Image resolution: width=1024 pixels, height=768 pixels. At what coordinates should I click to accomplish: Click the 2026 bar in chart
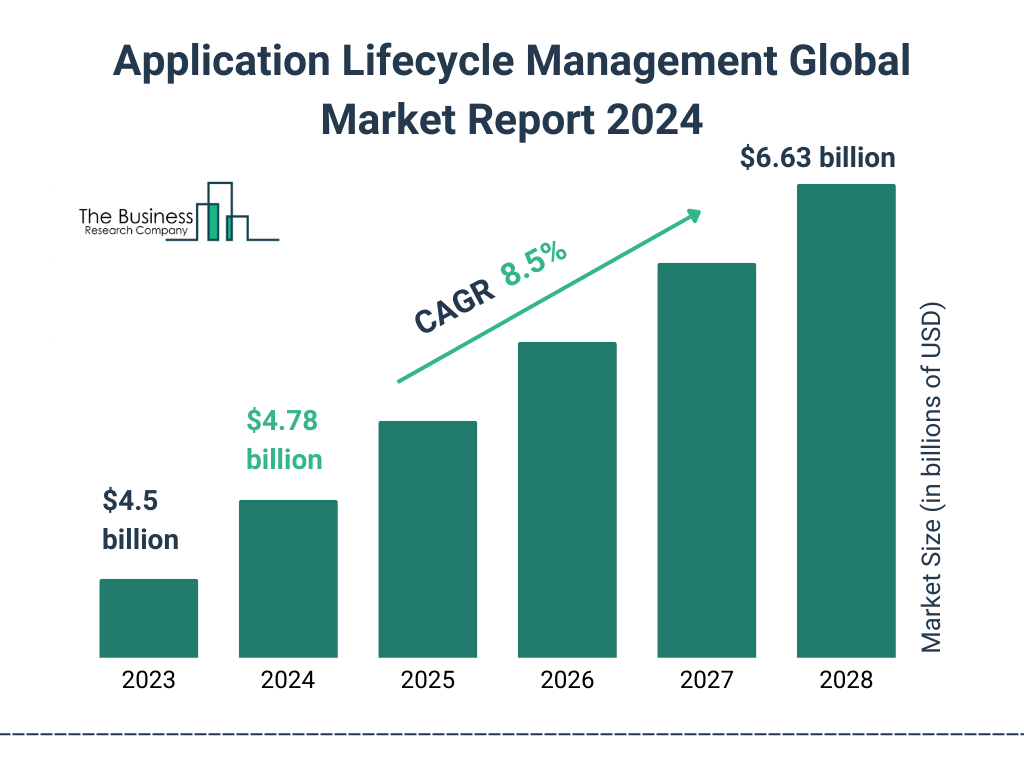click(x=567, y=500)
